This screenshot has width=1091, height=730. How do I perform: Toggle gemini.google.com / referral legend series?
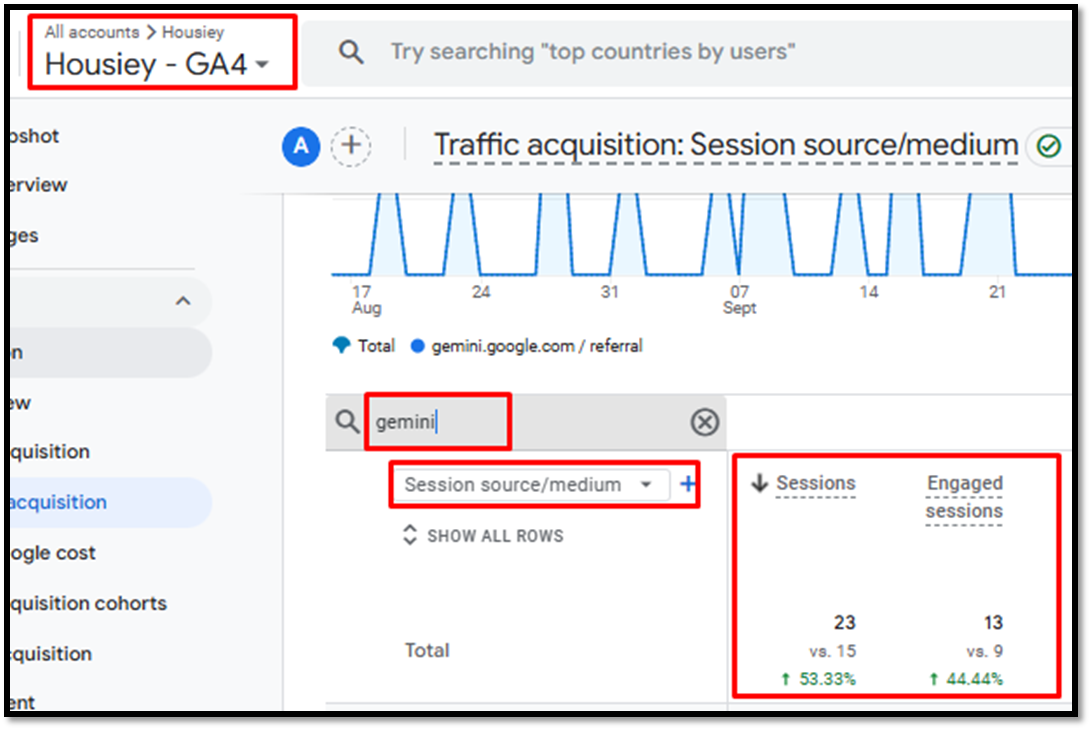(x=526, y=346)
